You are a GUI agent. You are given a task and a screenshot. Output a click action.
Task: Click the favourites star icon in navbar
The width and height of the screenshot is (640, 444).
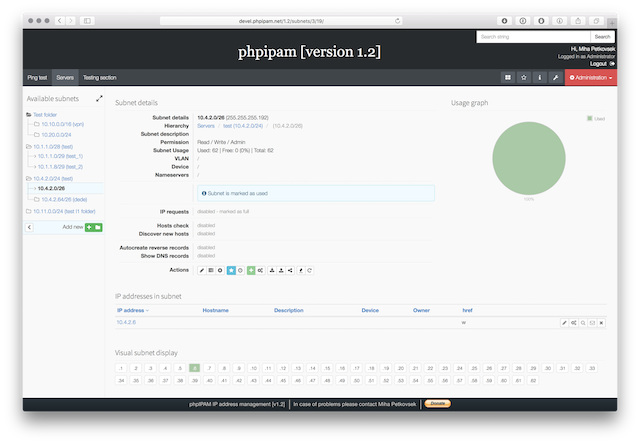click(x=524, y=77)
